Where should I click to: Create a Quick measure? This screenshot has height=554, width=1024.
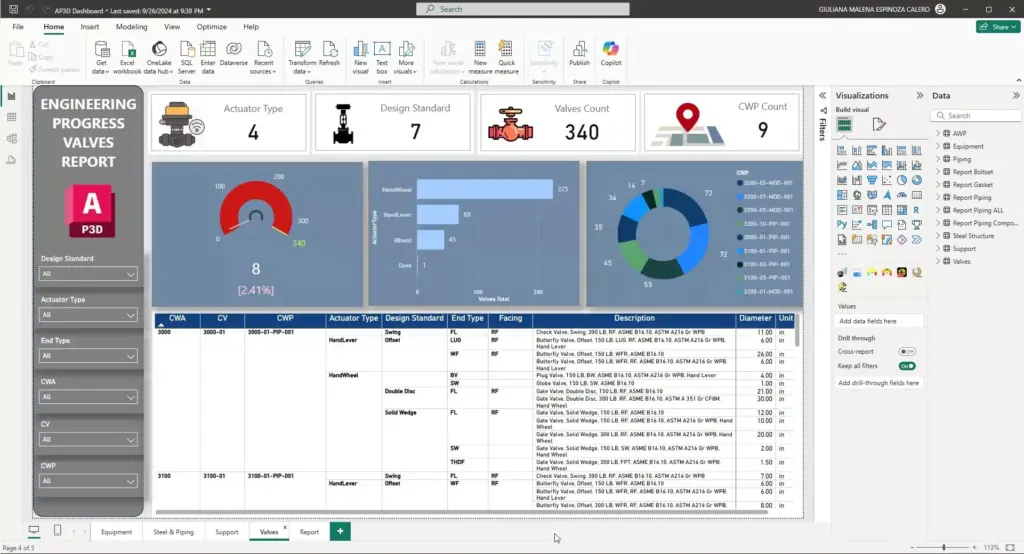tap(506, 57)
